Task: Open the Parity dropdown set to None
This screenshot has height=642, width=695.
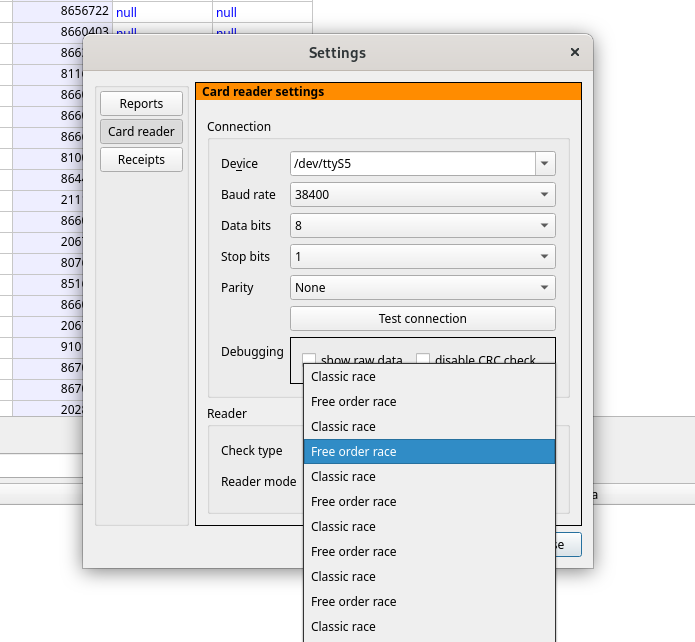Action: pyautogui.click(x=422, y=288)
